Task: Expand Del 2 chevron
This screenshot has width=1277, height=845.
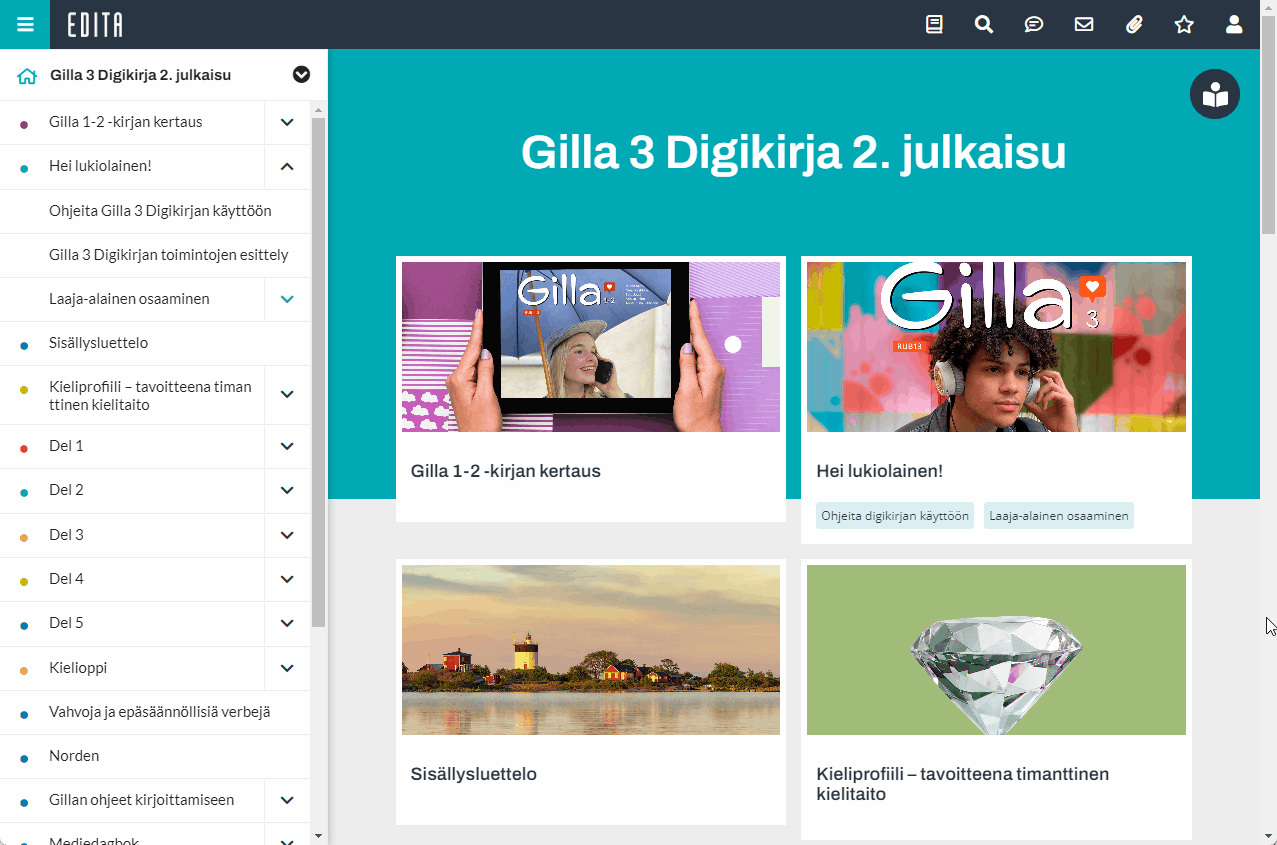Action: click(x=287, y=490)
